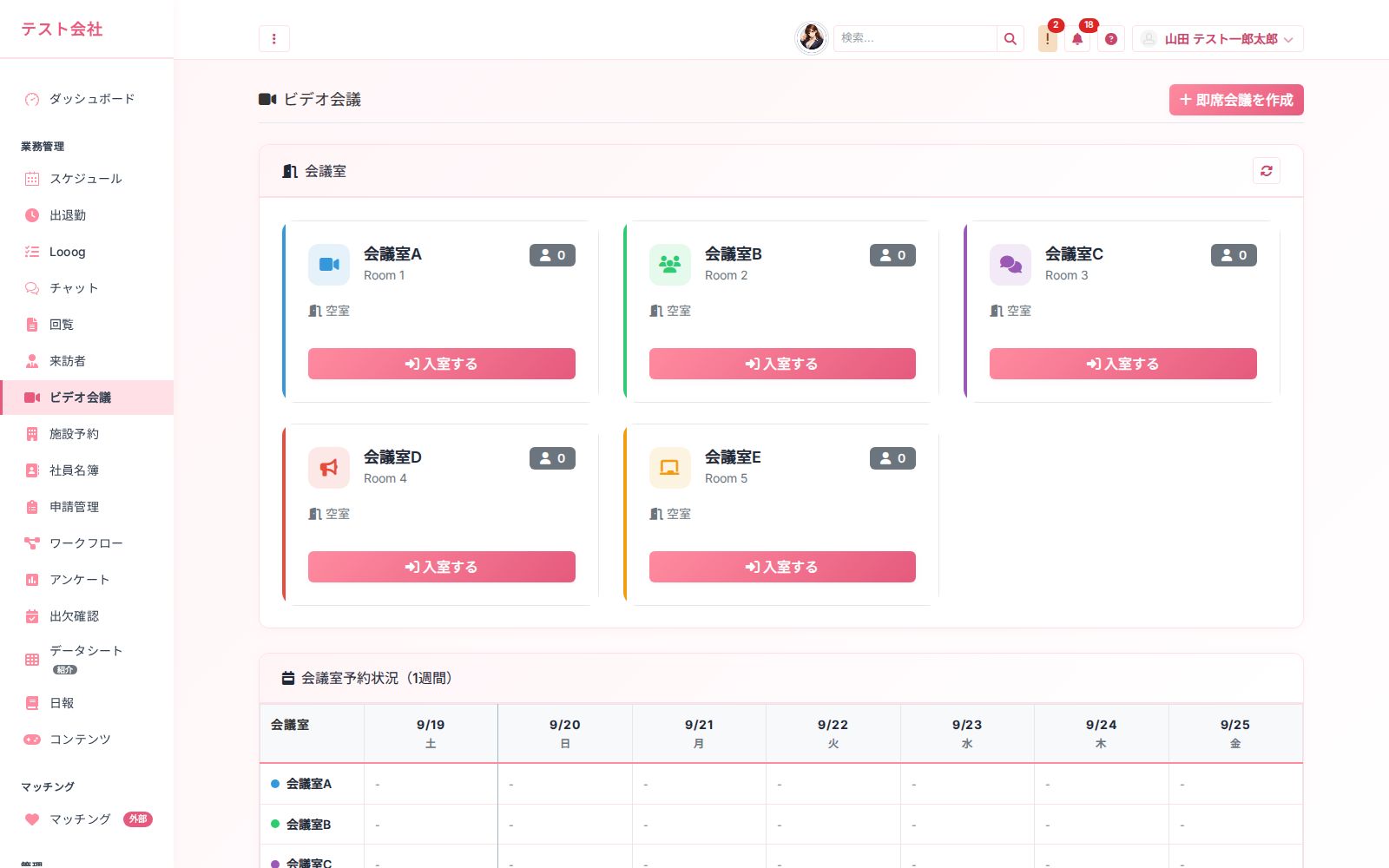Open the 山田 テスト一郎太郎 user dropdown

pos(1217,39)
